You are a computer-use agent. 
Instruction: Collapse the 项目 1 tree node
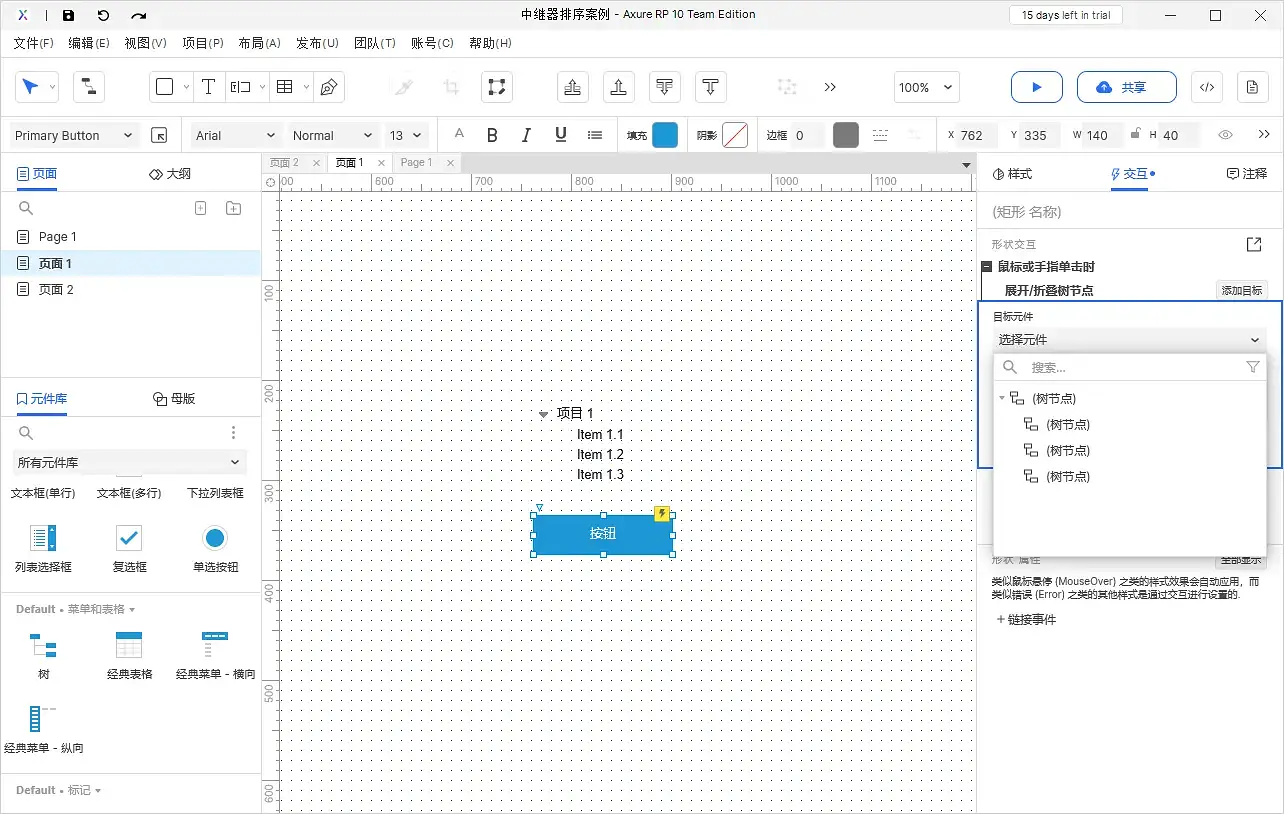click(x=543, y=414)
